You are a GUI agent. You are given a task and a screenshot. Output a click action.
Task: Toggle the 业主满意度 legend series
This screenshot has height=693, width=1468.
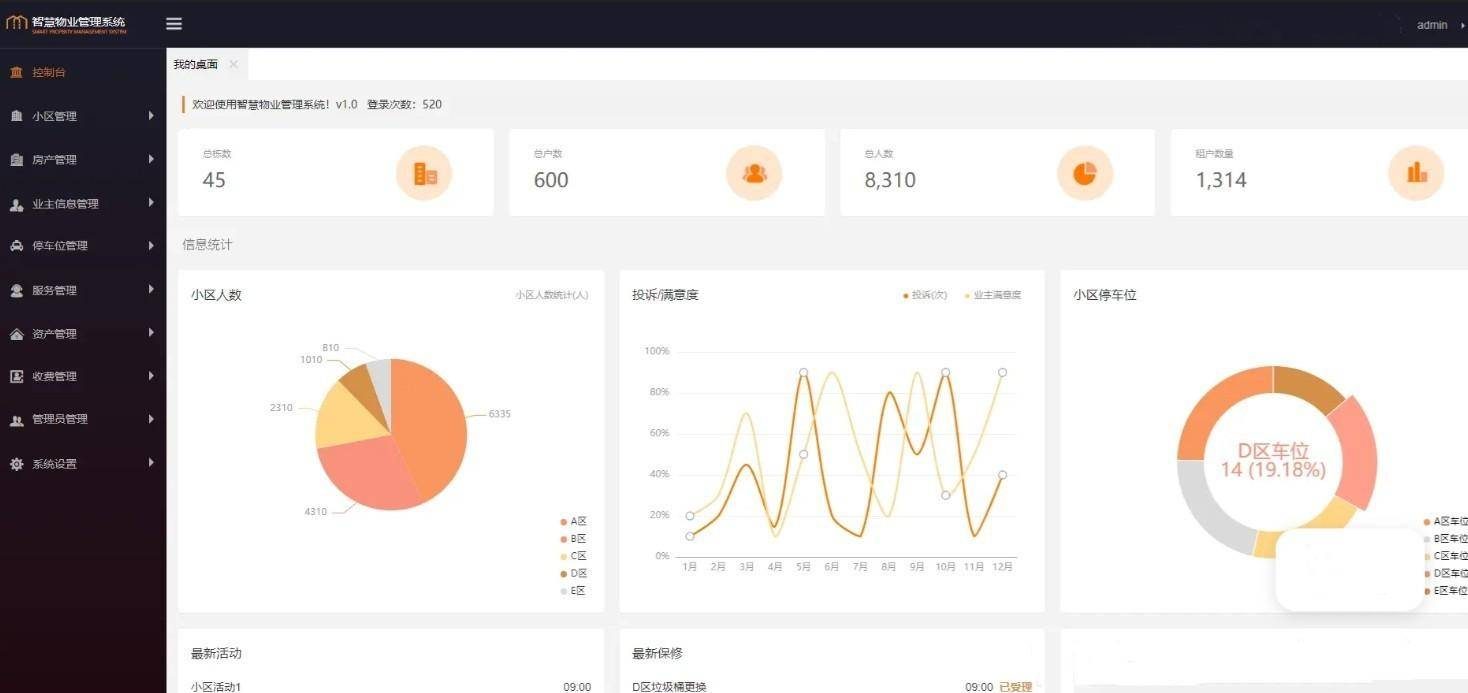[993, 295]
